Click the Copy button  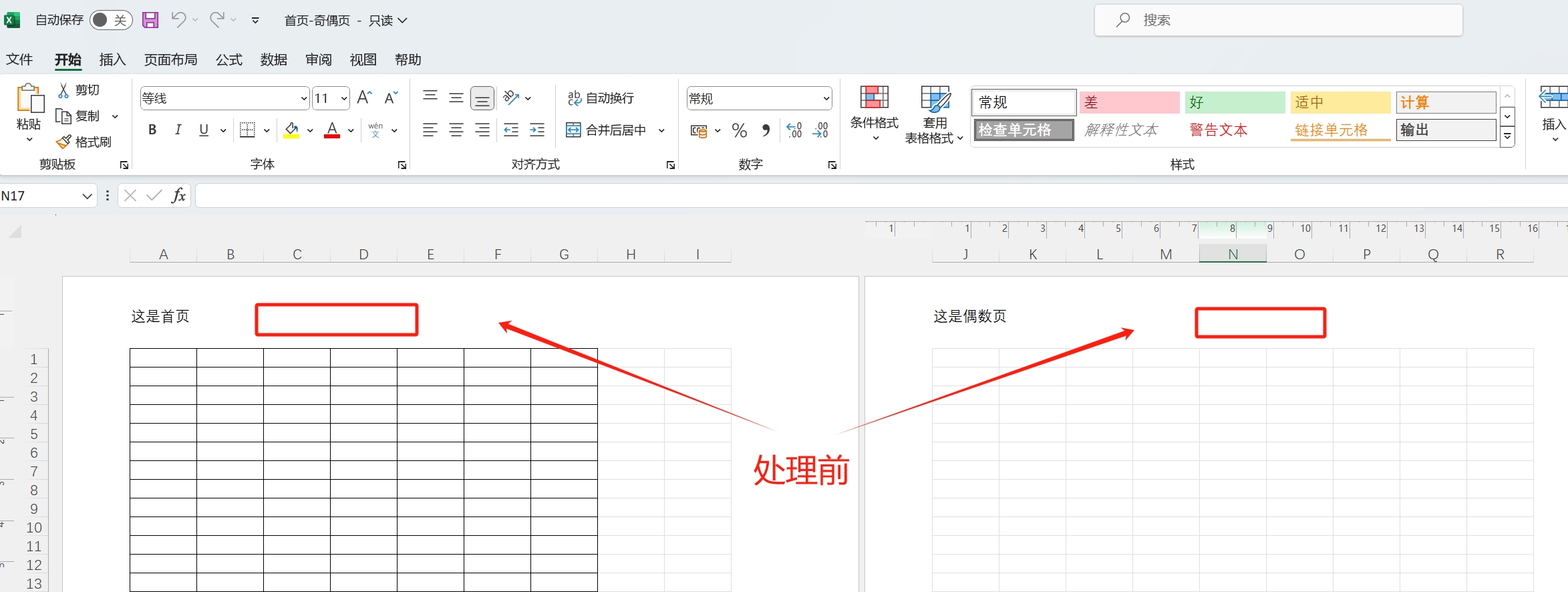point(78,116)
